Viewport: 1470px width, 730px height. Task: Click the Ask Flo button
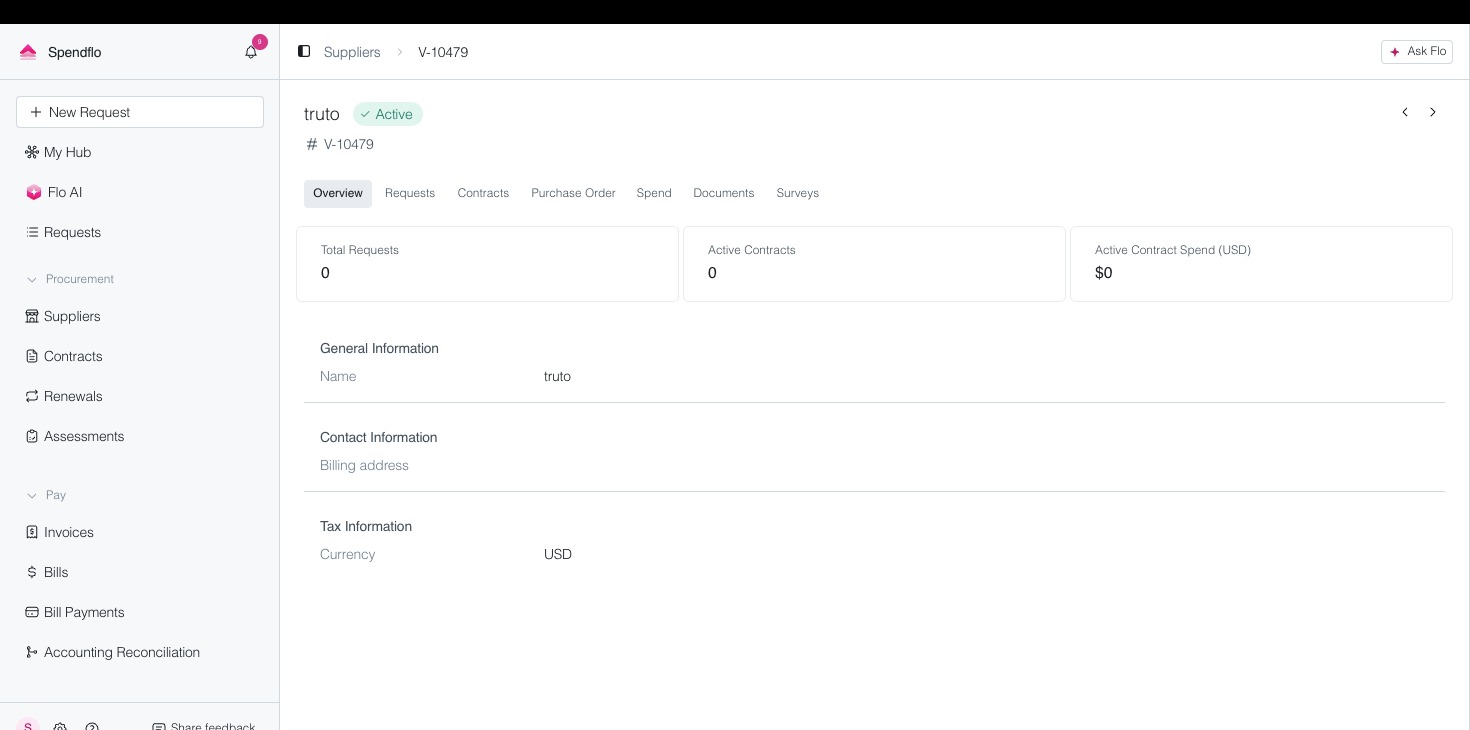(1417, 52)
